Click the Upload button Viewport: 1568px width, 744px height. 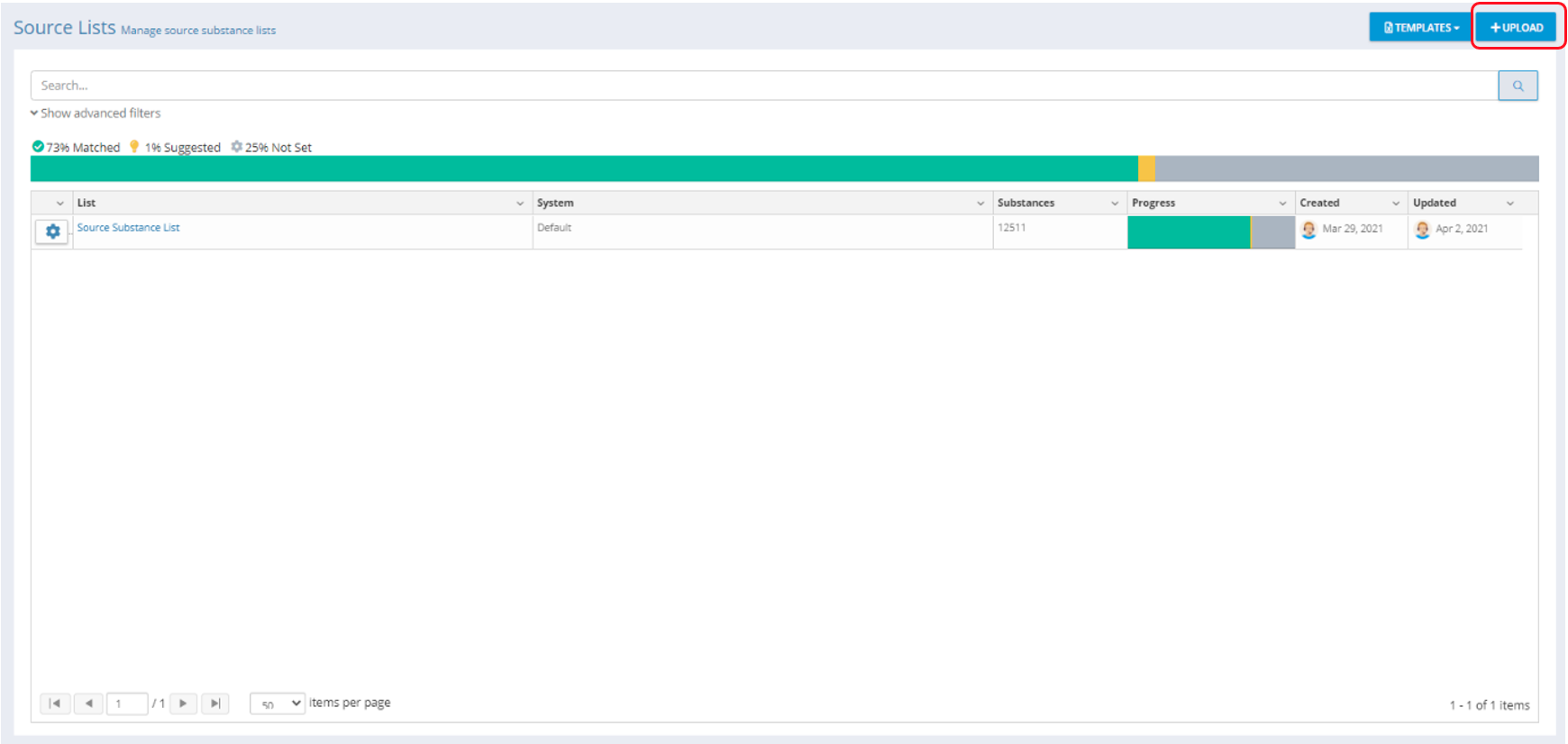tap(1517, 28)
